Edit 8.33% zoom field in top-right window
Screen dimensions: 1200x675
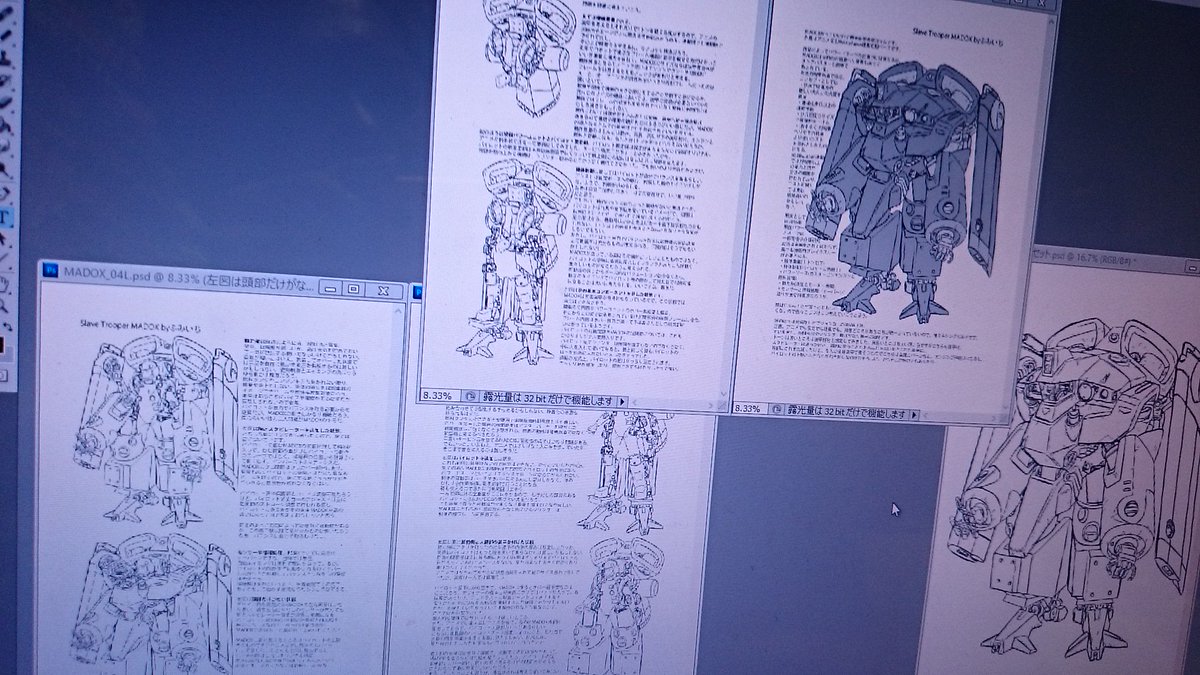tap(750, 409)
